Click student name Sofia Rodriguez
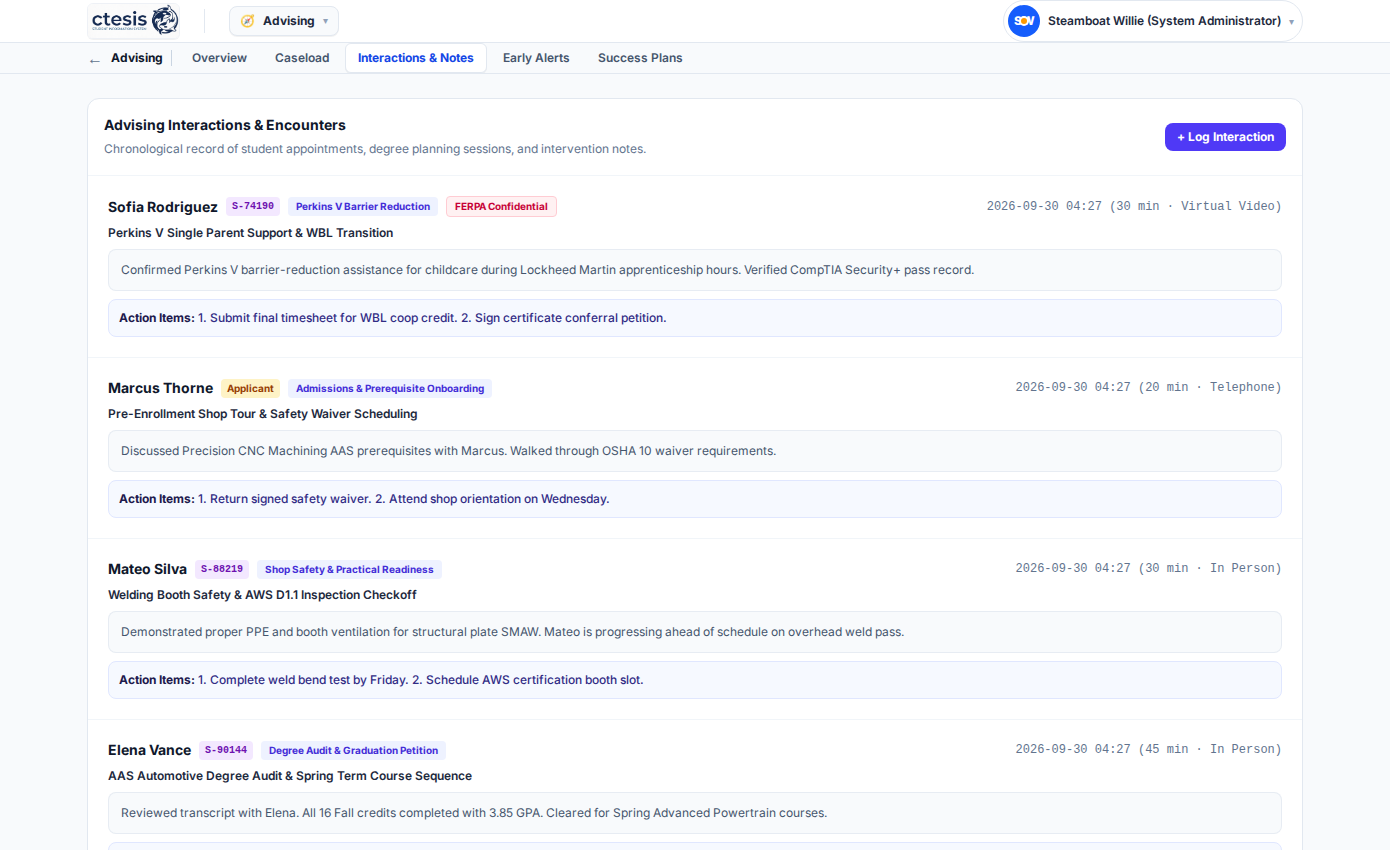1390x850 pixels. coord(163,207)
